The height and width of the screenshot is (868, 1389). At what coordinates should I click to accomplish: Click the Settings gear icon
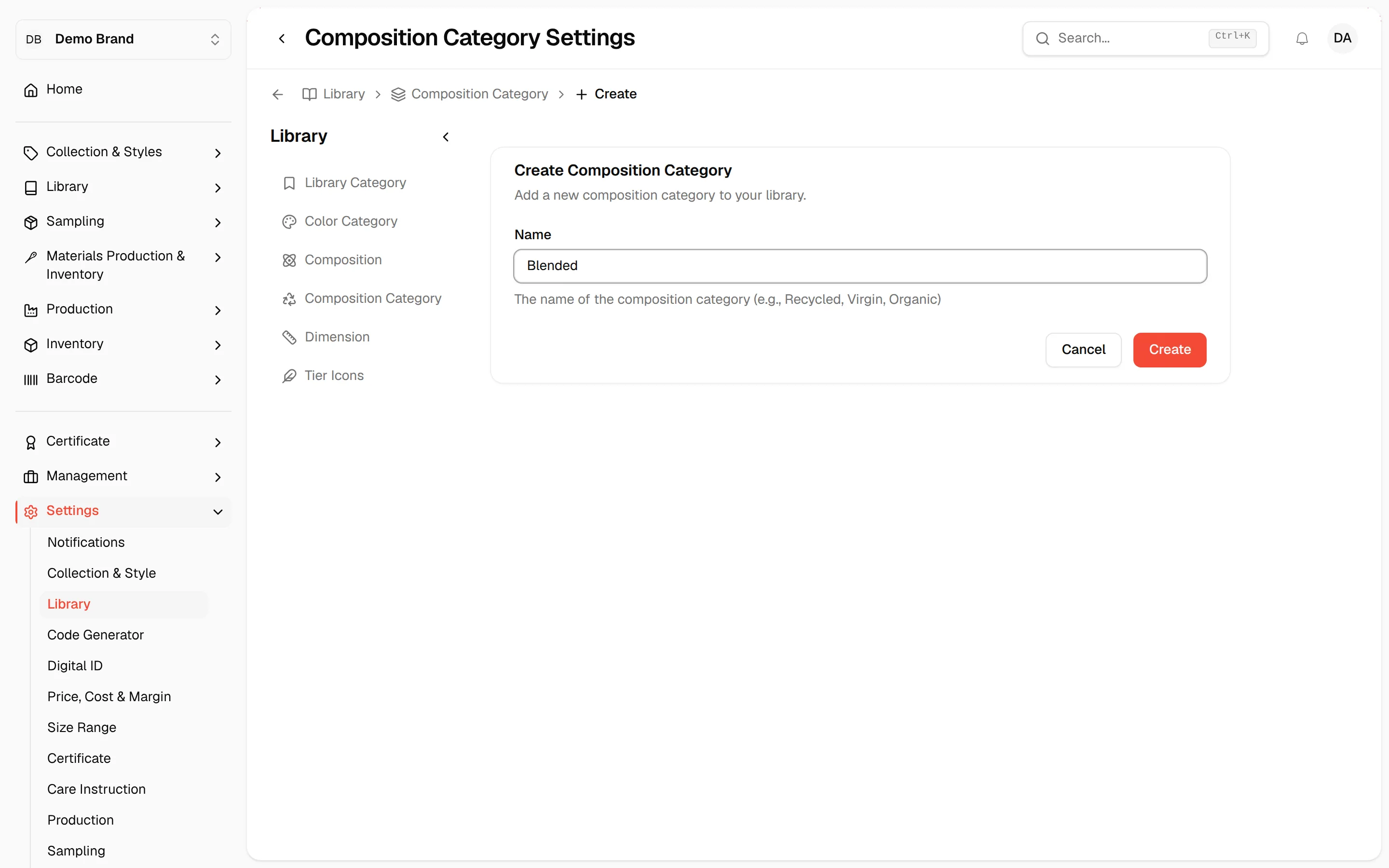click(31, 511)
